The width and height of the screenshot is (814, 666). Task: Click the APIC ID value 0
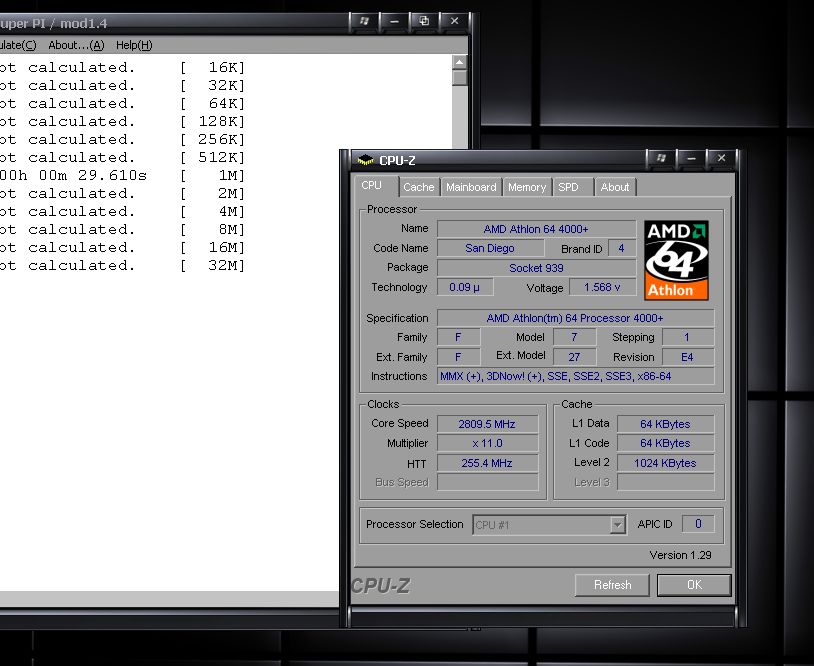698,524
